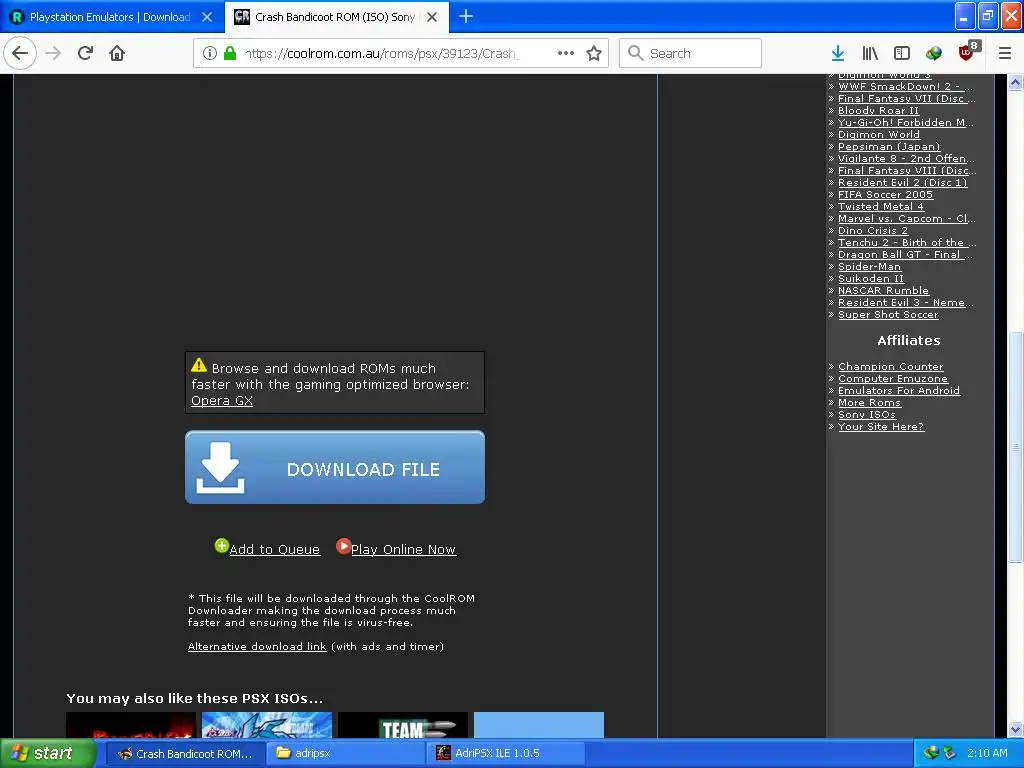This screenshot has width=1024, height=768.
Task: Open FIFA Soccer 2005 link
Action: (886, 195)
